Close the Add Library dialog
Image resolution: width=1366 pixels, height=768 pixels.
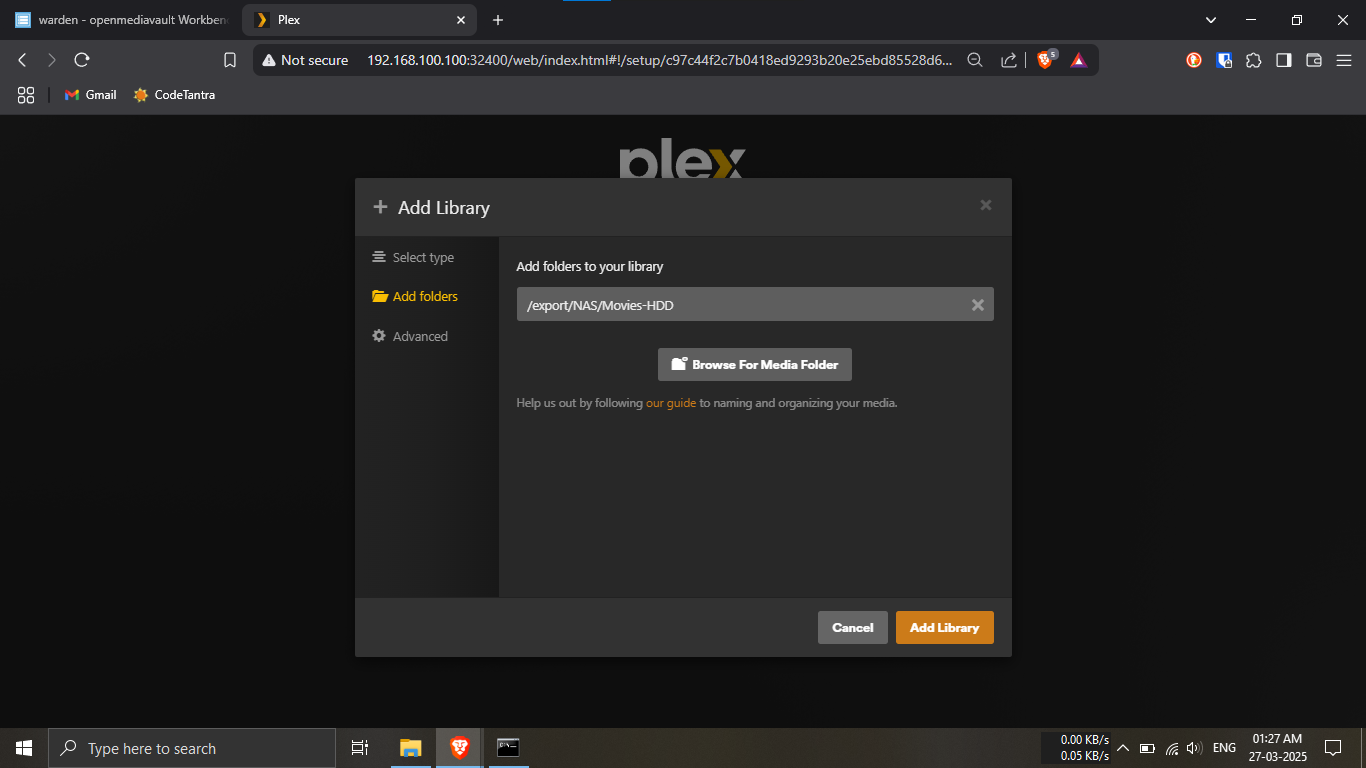pyautogui.click(x=985, y=205)
